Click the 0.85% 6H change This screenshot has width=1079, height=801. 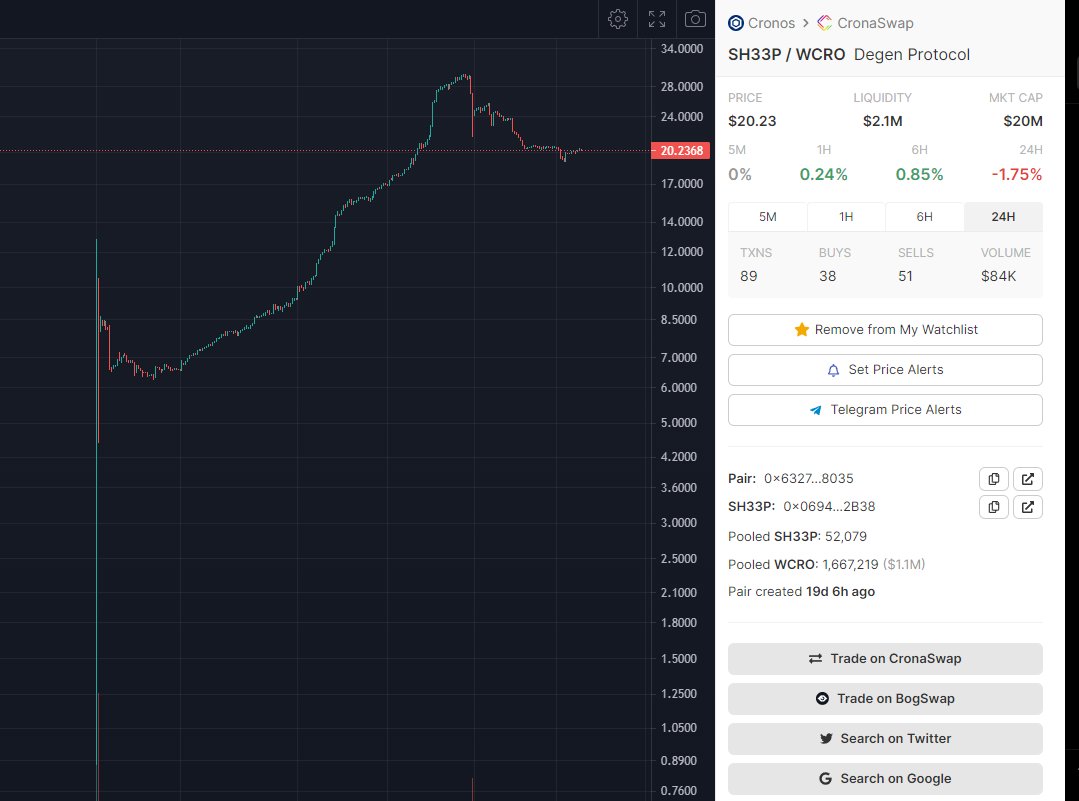(x=919, y=175)
